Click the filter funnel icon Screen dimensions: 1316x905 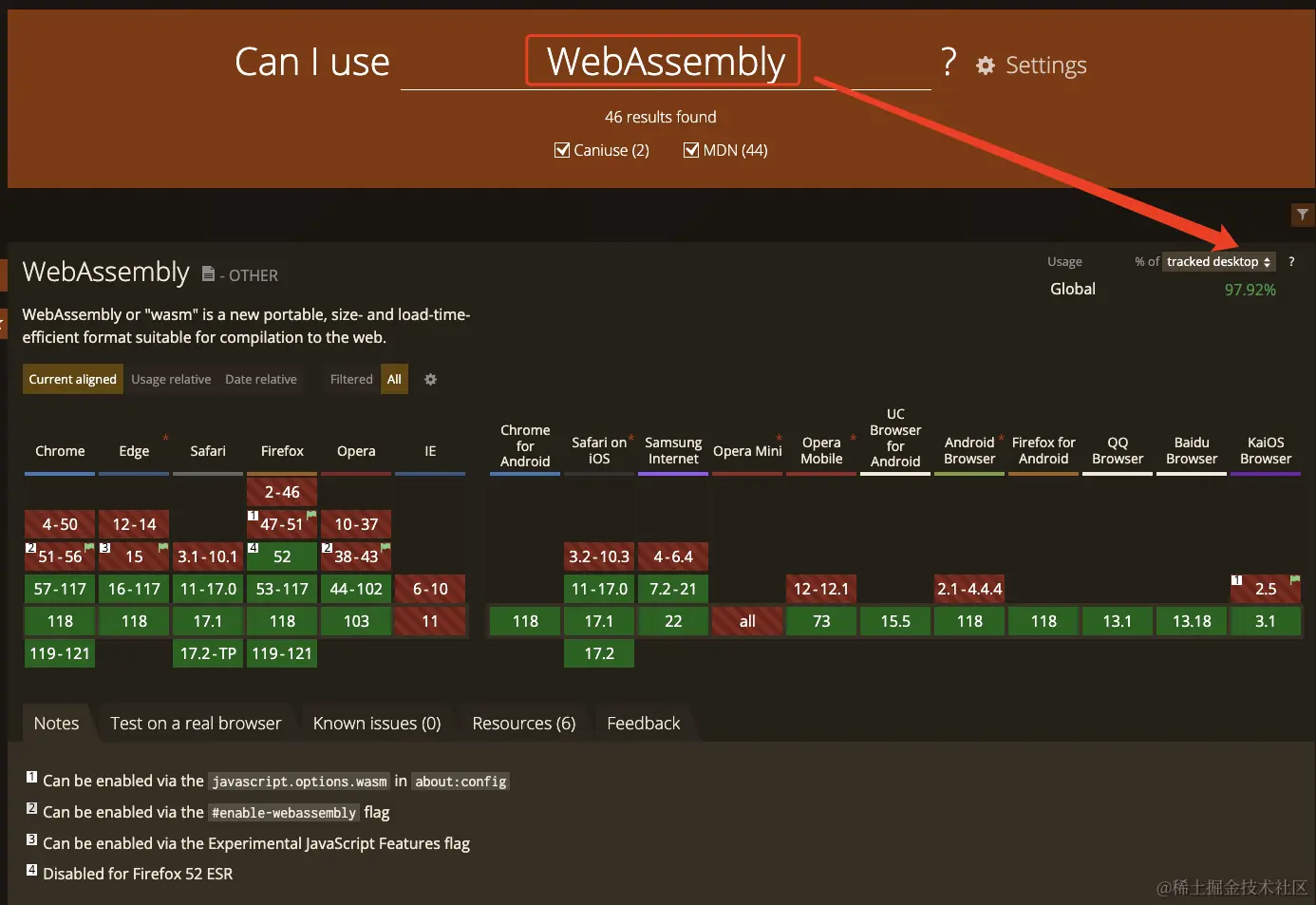coord(1303,215)
